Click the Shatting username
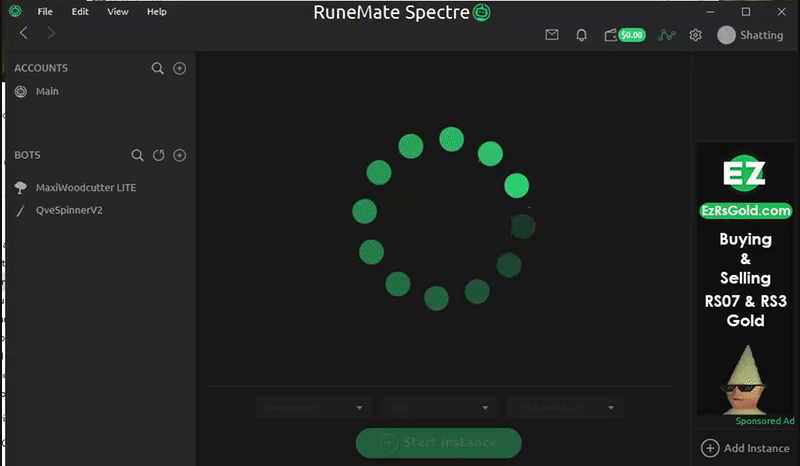Viewport: 800px width, 466px height. [x=761, y=35]
